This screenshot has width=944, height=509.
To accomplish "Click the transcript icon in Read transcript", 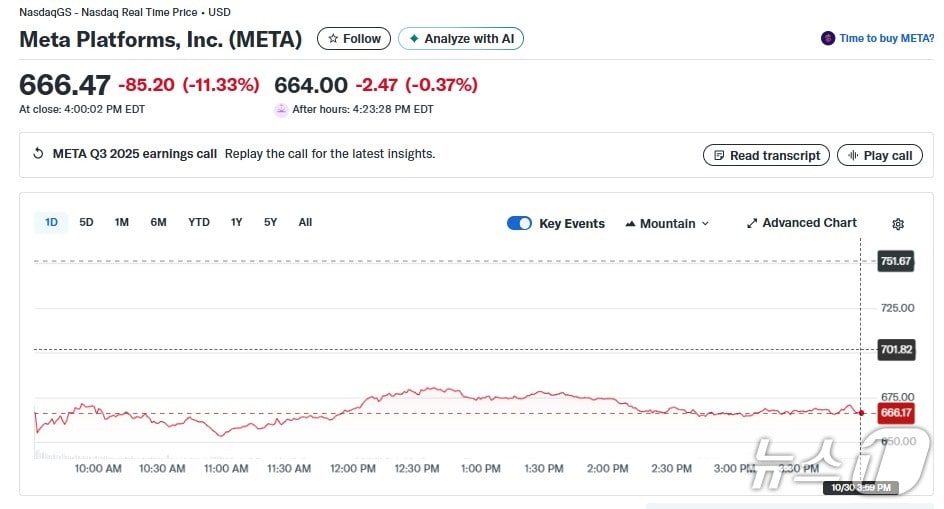I will (718, 155).
